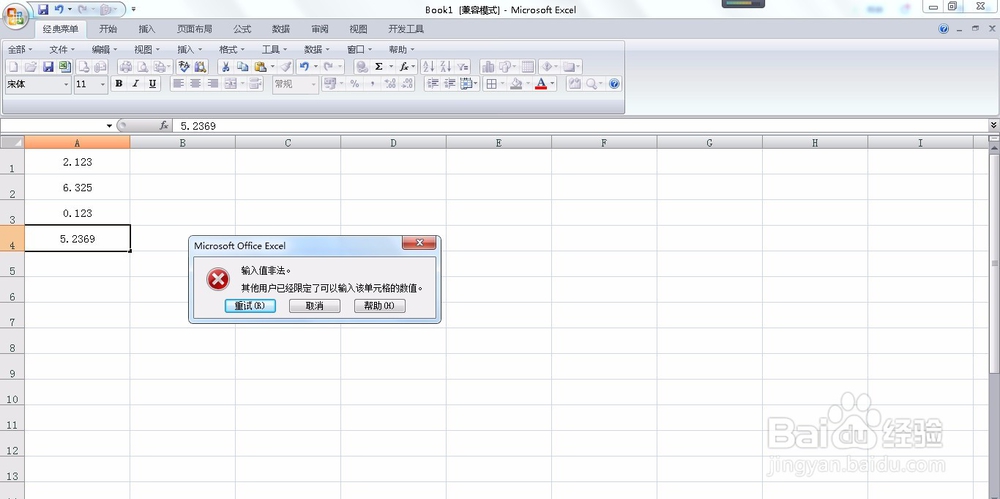Screen dimensions: 1000x499
Task: Click the Sort Descending icon
Action: pos(445,66)
